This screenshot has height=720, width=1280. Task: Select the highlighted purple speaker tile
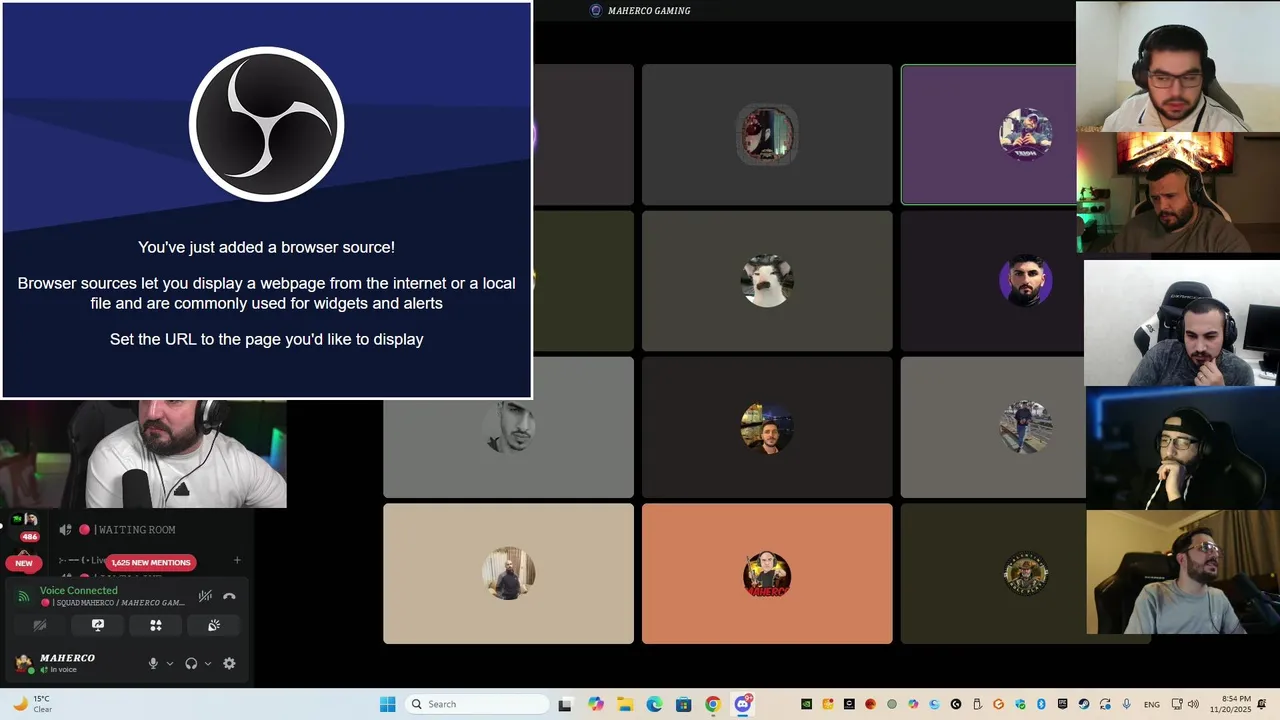click(989, 134)
